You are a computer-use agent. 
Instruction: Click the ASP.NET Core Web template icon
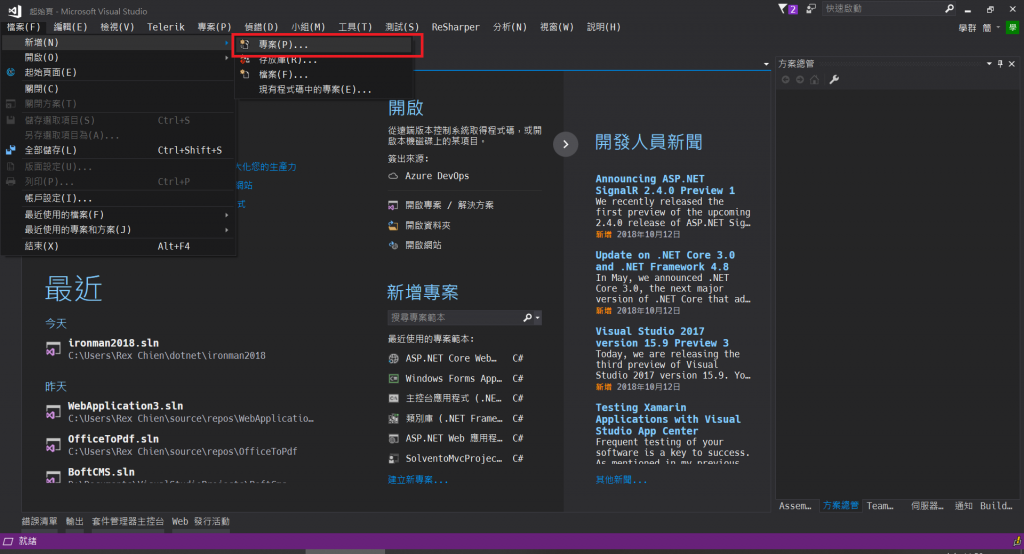click(394, 359)
